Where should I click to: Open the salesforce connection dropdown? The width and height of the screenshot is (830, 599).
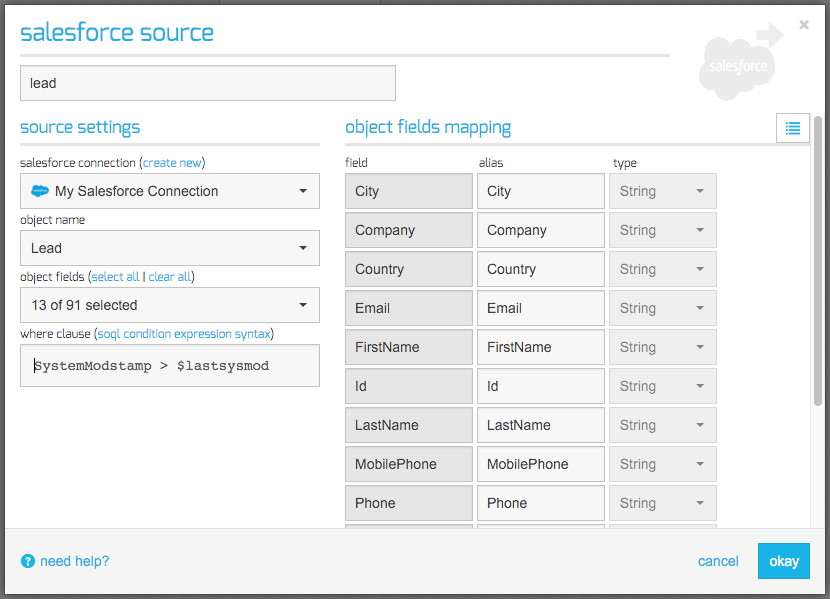point(170,191)
